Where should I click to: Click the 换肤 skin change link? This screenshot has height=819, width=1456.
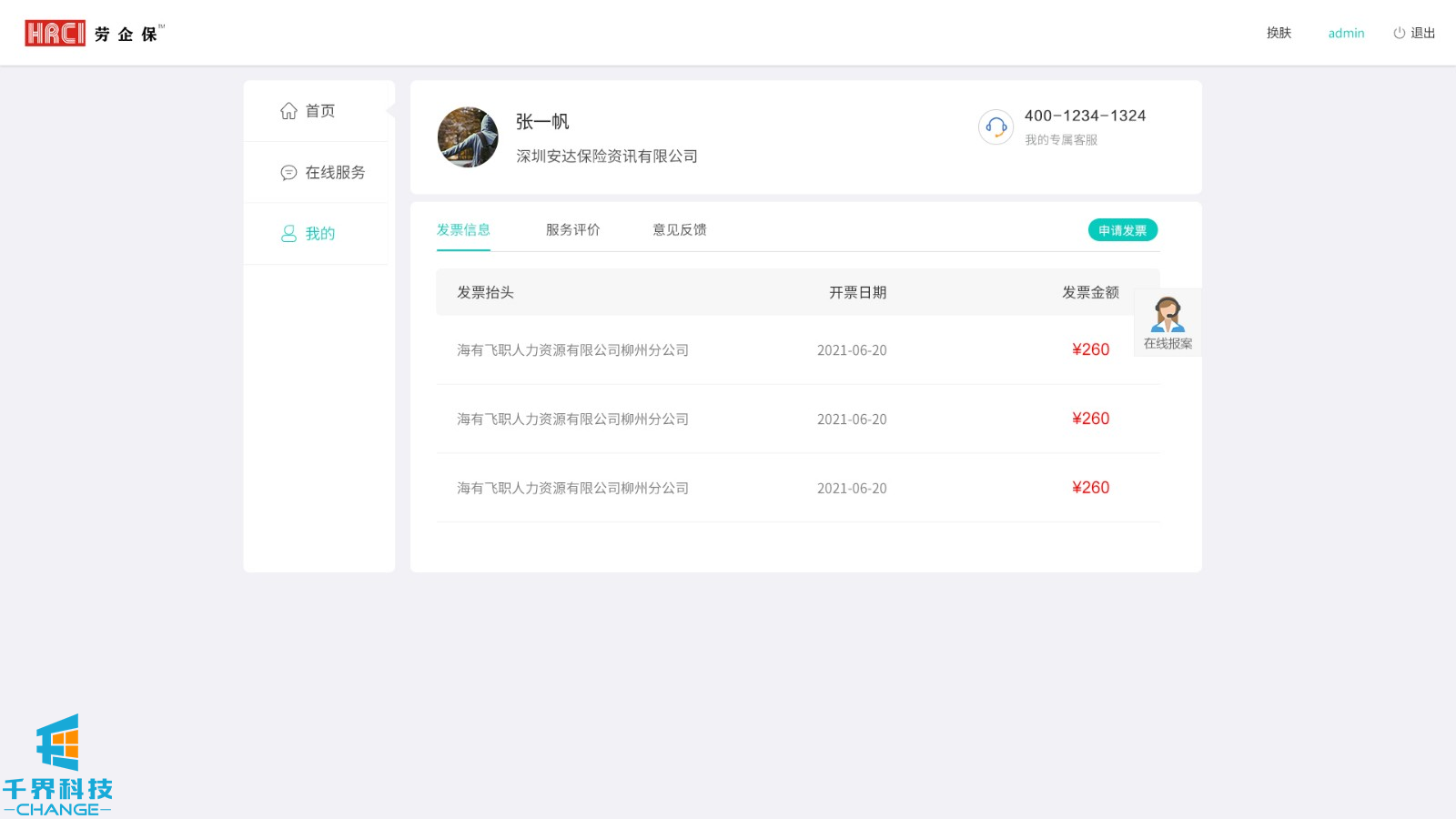click(1279, 34)
